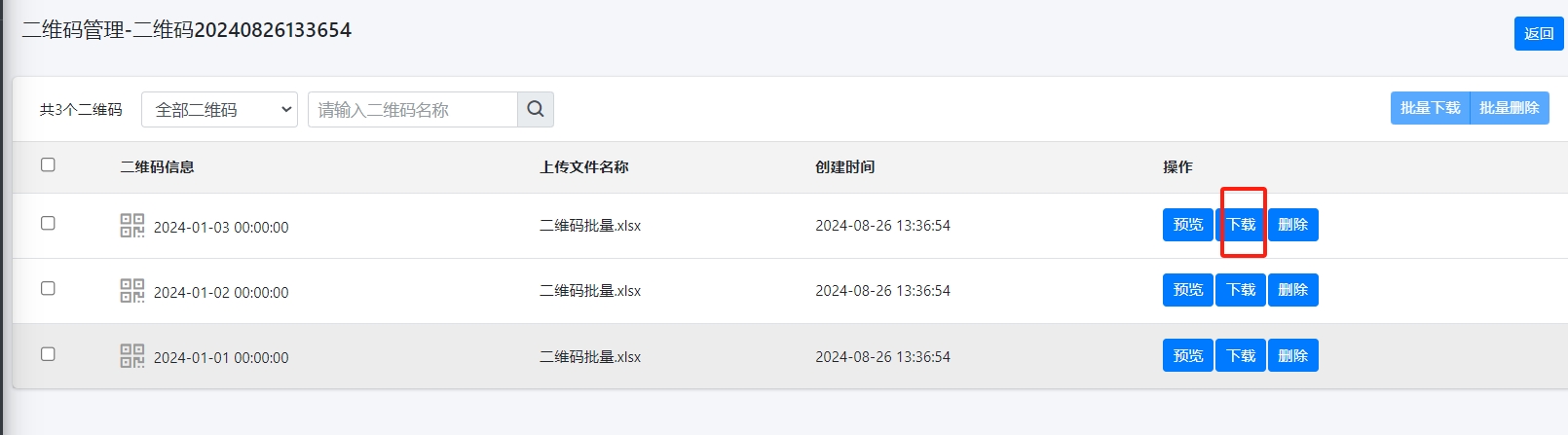Download the 2024-01-03 QR code
Viewport: 1568px width, 435px height.
(1241, 225)
